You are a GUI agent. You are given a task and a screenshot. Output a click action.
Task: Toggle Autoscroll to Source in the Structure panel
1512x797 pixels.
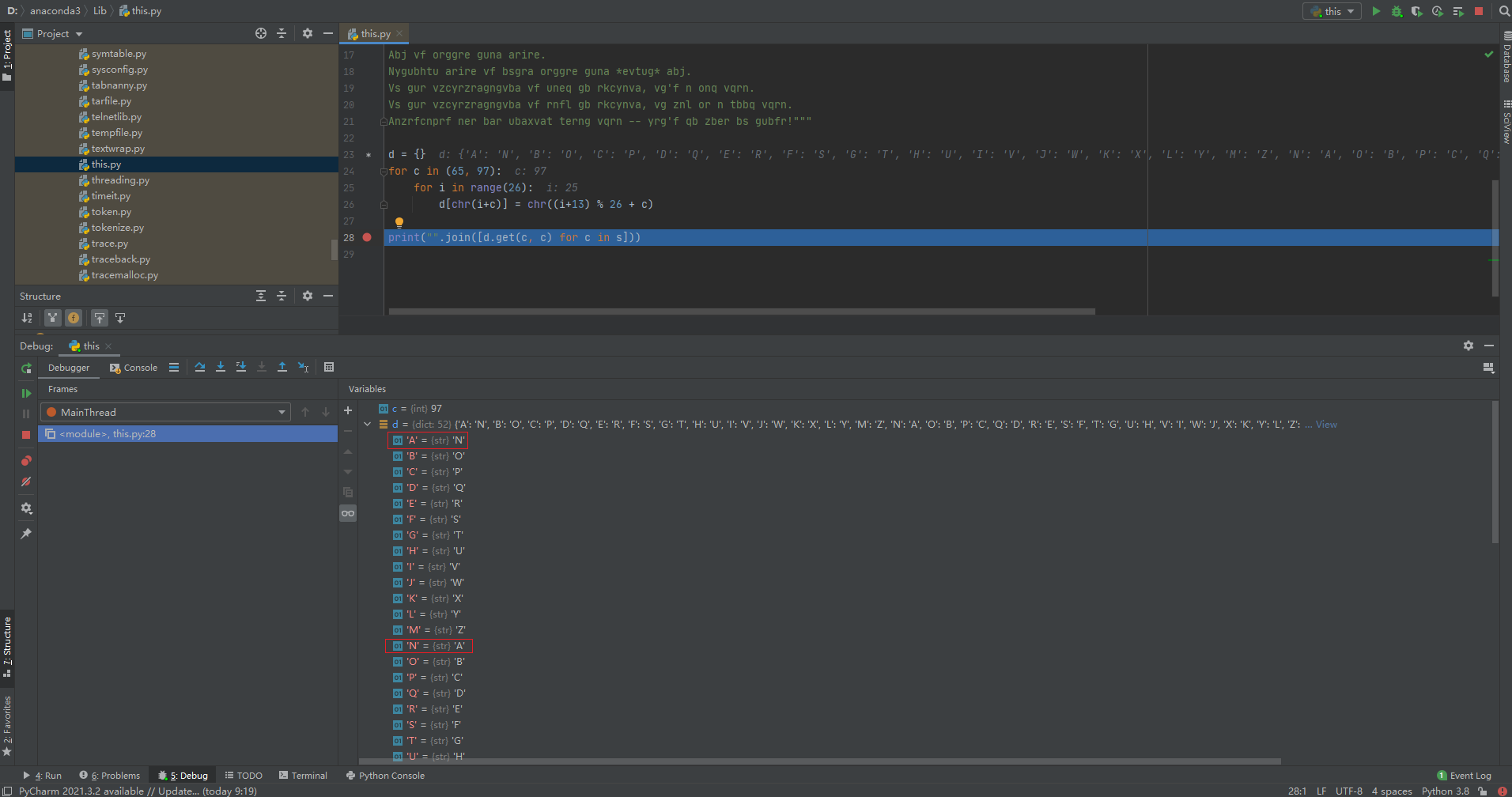(x=100, y=318)
